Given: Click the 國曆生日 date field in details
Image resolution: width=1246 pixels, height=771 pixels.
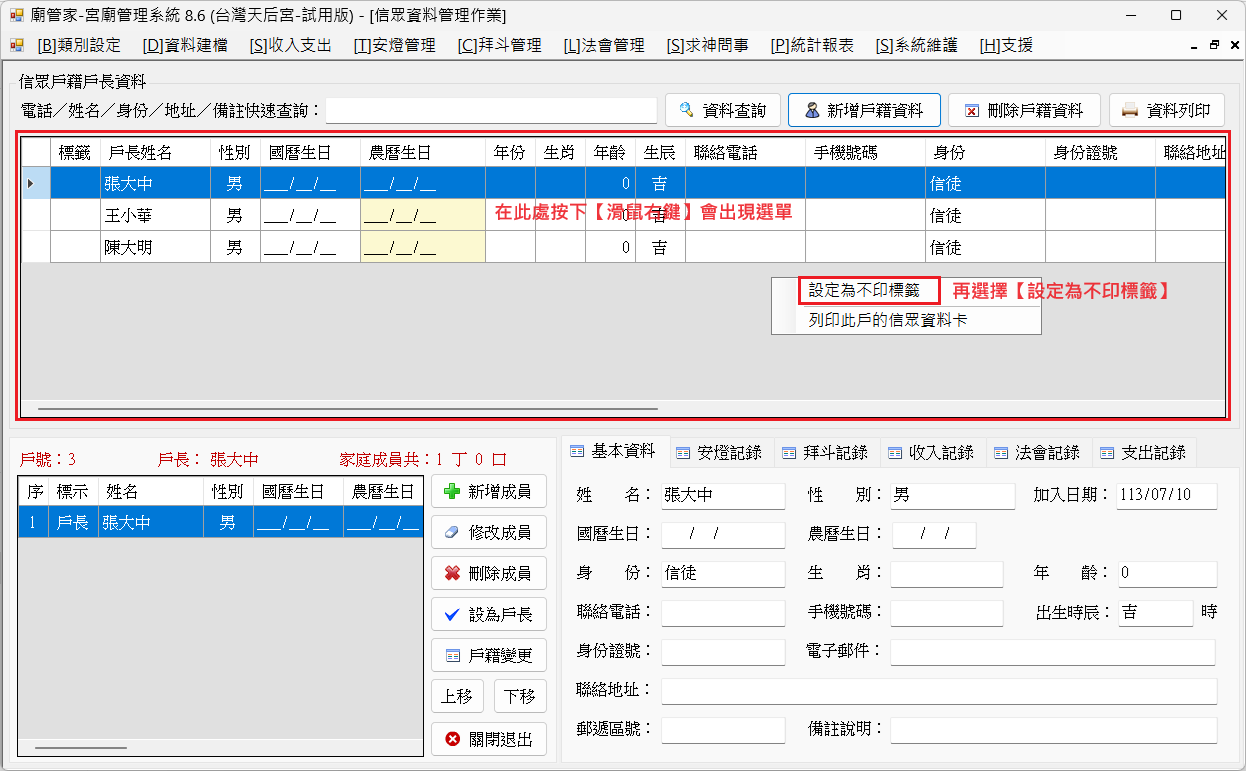Looking at the screenshot, I should pos(723,535).
